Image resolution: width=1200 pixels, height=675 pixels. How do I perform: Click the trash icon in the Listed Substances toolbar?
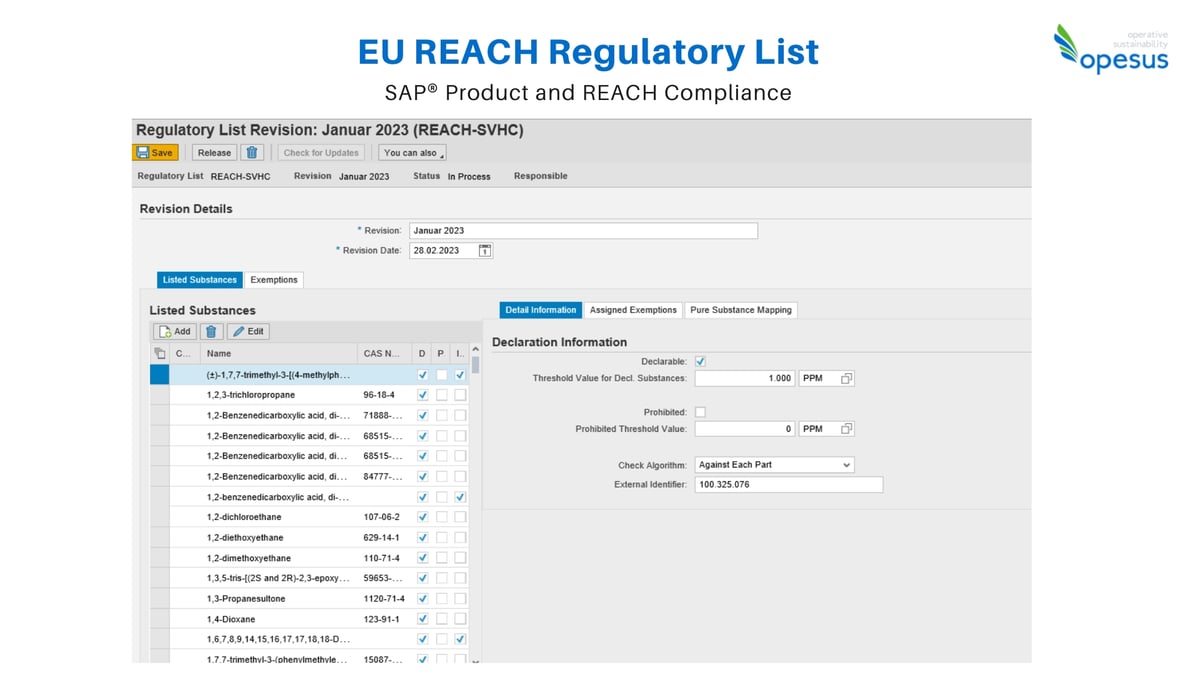(x=211, y=331)
